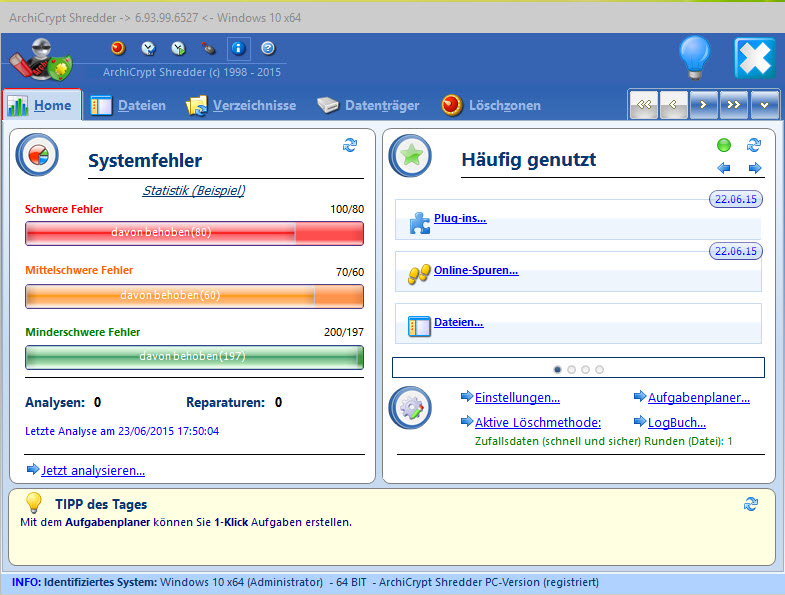Switch to the Dateien tab
The height and width of the screenshot is (595, 785).
(128, 105)
